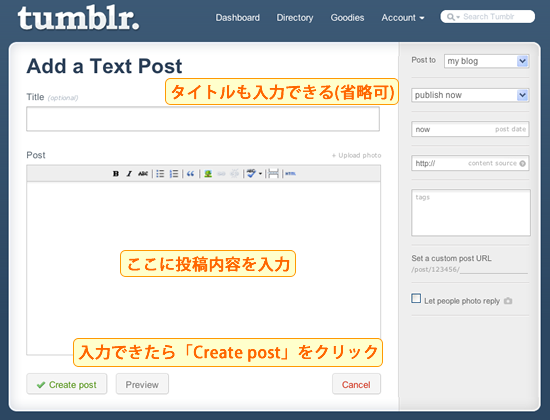Toggle italic formatting in the post toolbar
Screen dimensions: 550x420
point(129,174)
